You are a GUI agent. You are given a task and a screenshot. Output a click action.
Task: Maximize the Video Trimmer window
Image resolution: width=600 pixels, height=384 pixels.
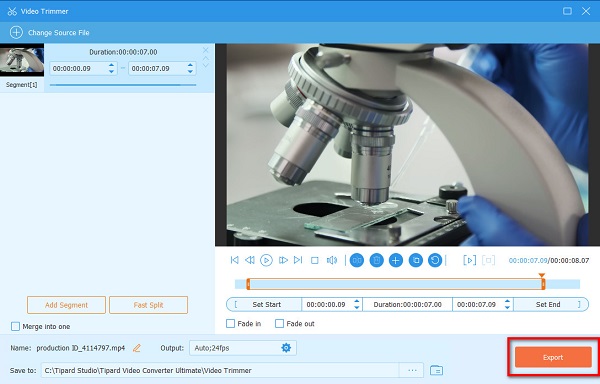coord(567,11)
